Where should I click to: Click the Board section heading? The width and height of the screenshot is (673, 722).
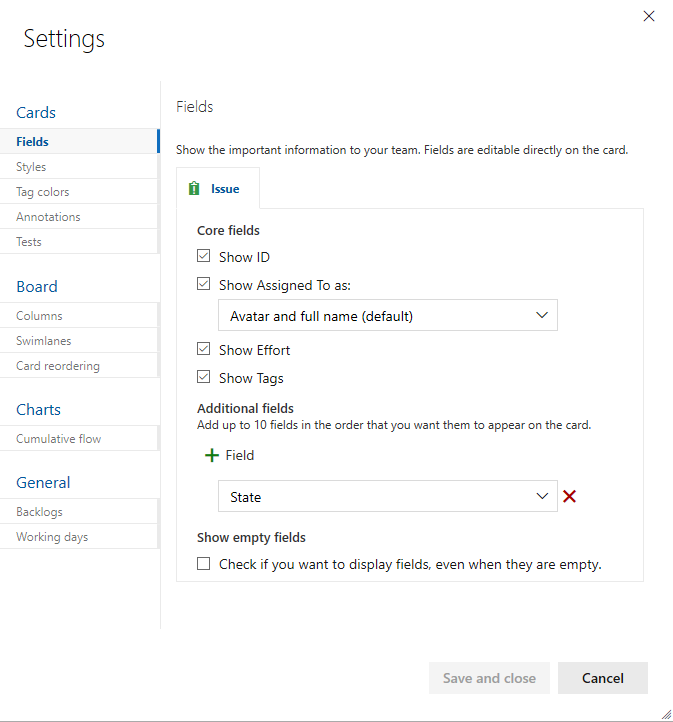click(x=37, y=286)
